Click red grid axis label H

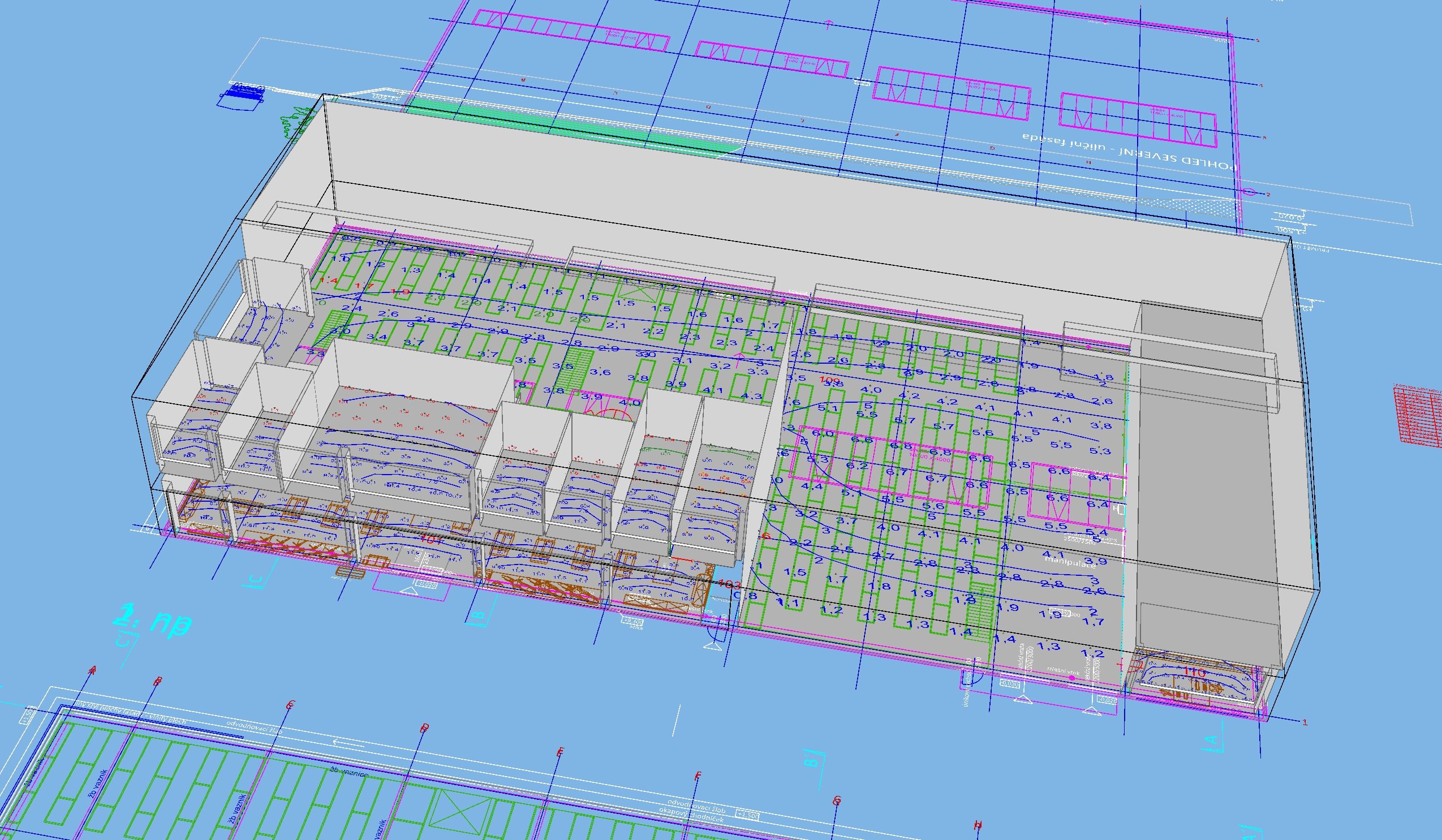coord(978,825)
